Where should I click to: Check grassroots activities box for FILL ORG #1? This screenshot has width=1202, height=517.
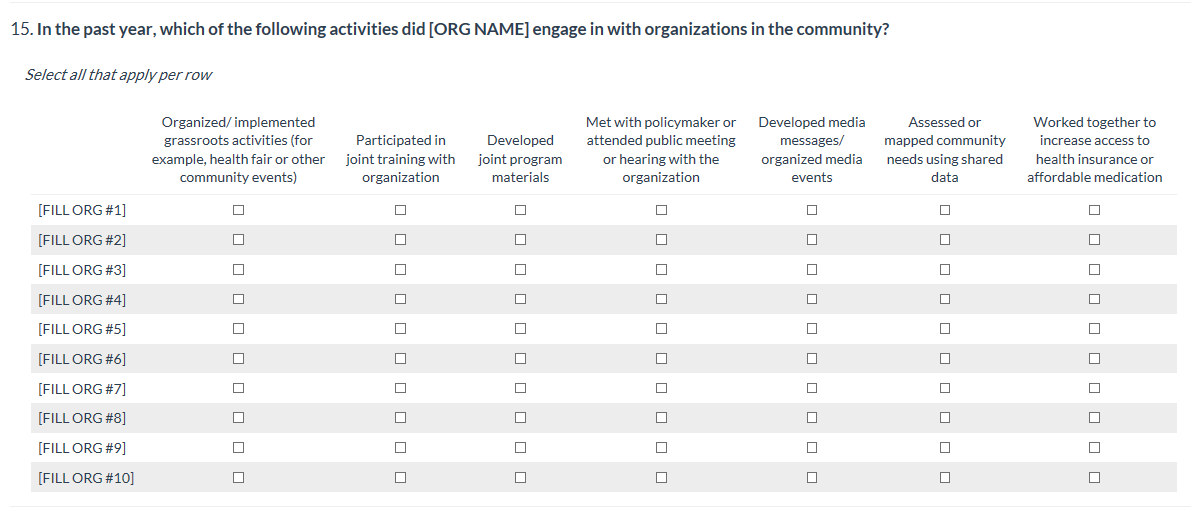coord(239,210)
